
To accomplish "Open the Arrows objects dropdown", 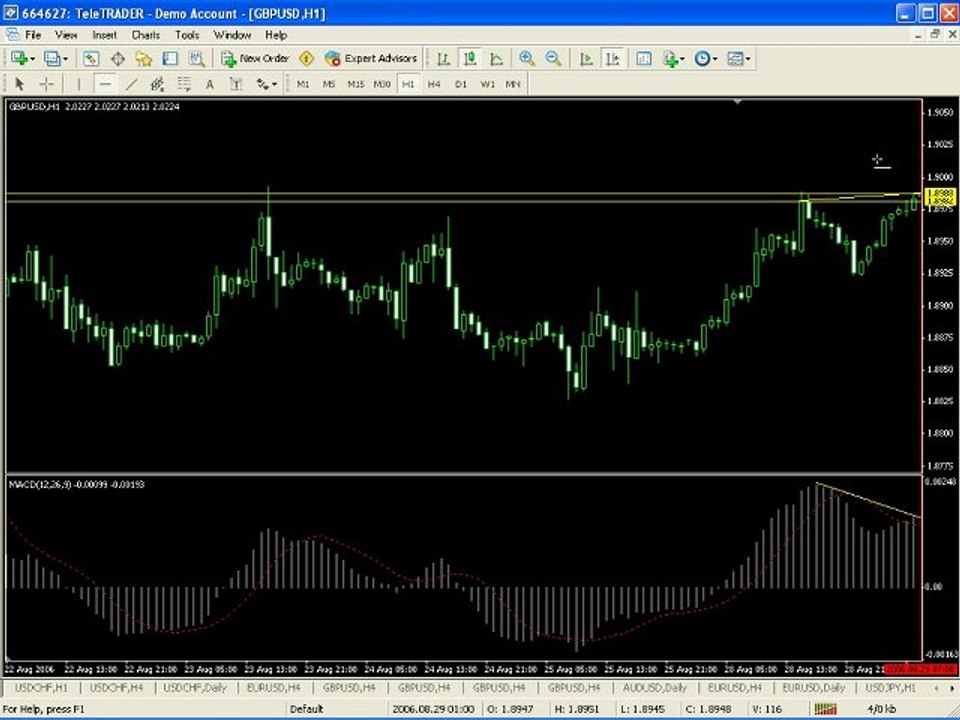I will [x=266, y=84].
